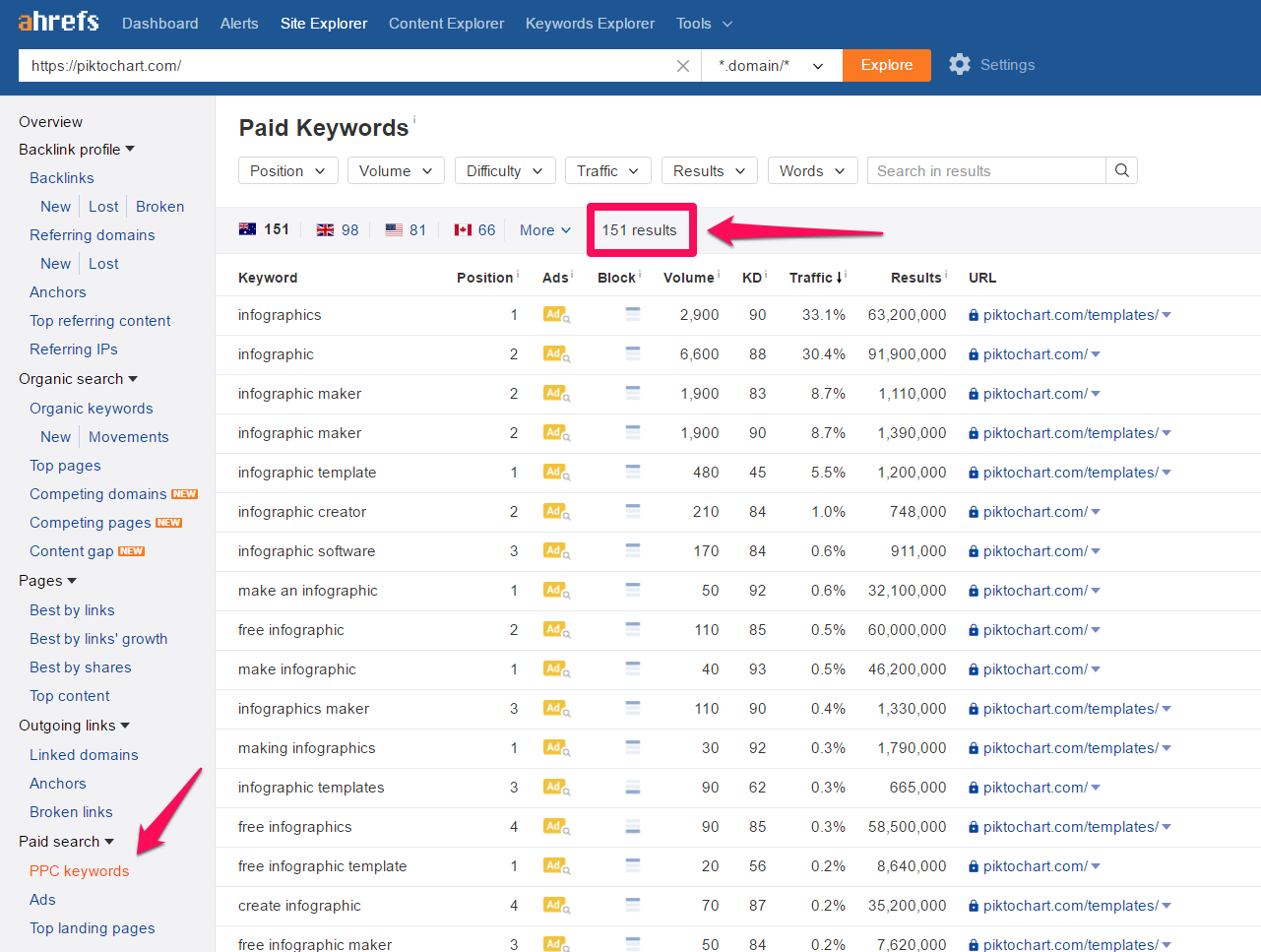The height and width of the screenshot is (952, 1261).
Task: Open the Ad preview icon for infographics maker
Action: tap(556, 709)
